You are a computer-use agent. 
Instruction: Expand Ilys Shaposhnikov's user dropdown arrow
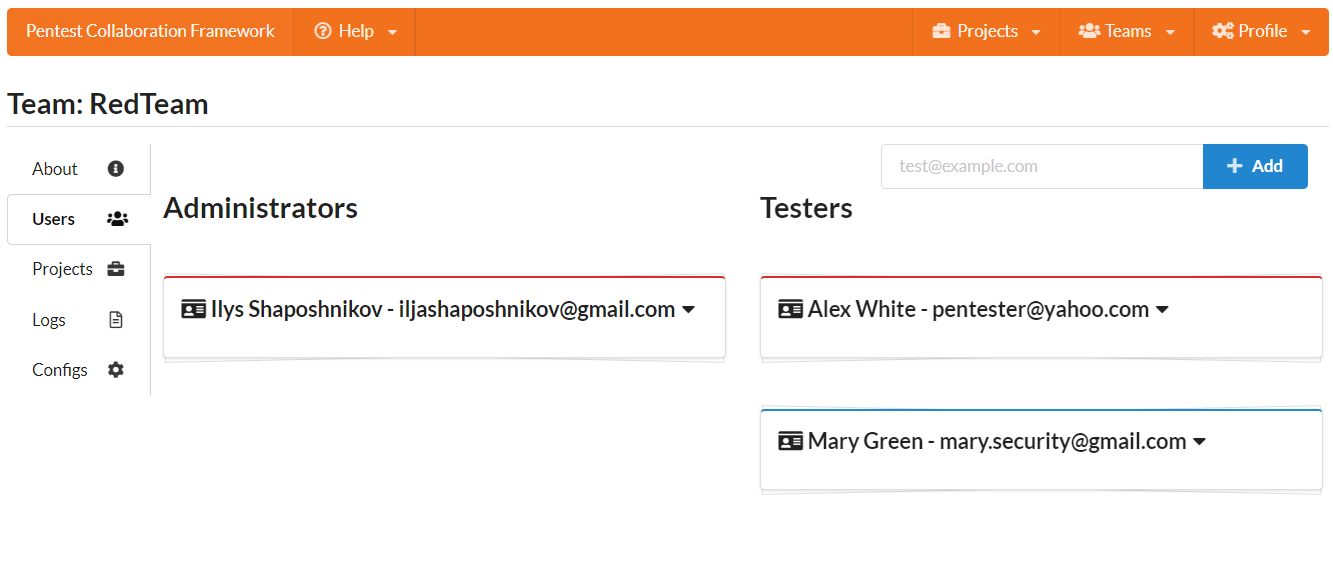(688, 310)
